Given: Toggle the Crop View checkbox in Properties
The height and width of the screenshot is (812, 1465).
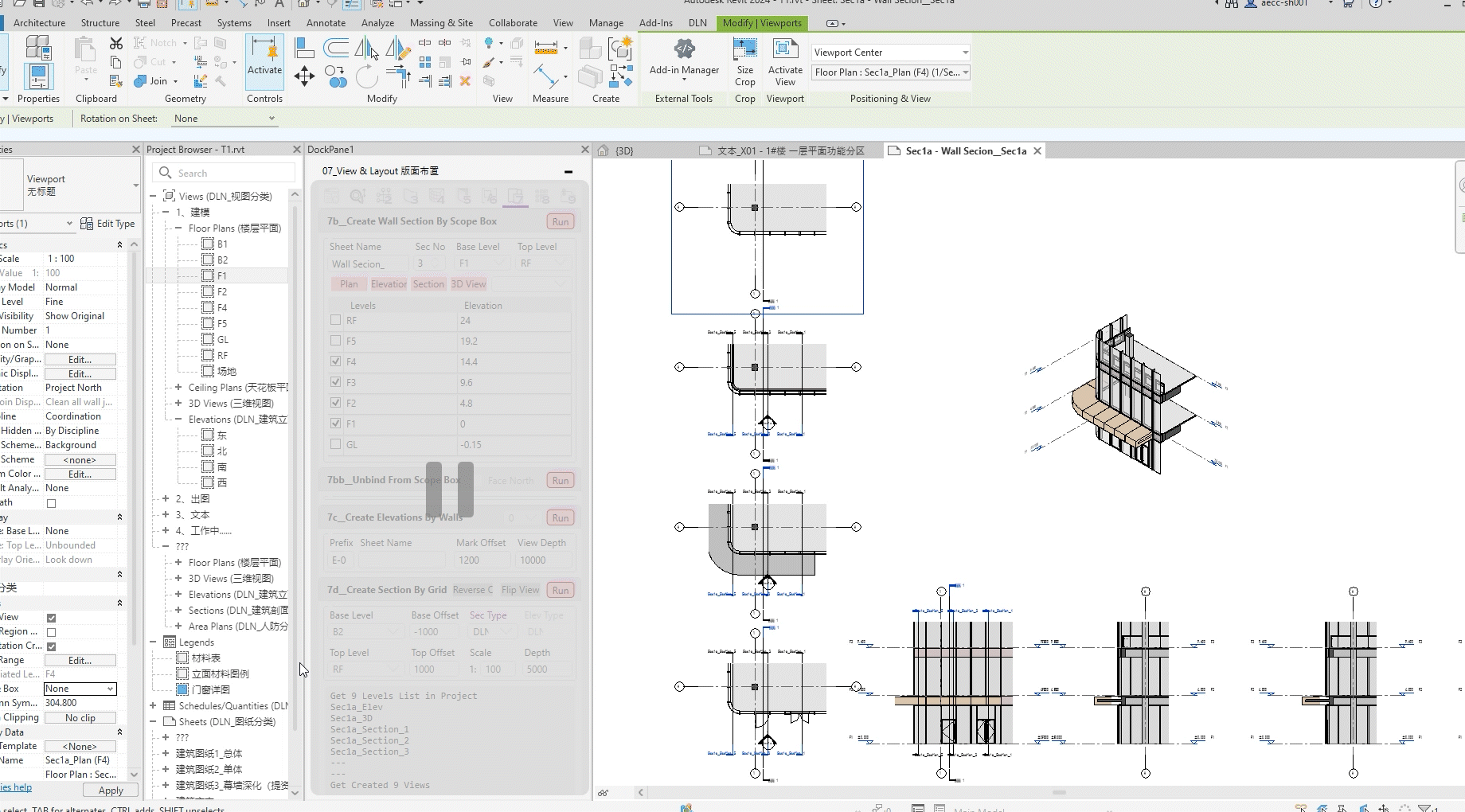Looking at the screenshot, I should tap(51, 618).
